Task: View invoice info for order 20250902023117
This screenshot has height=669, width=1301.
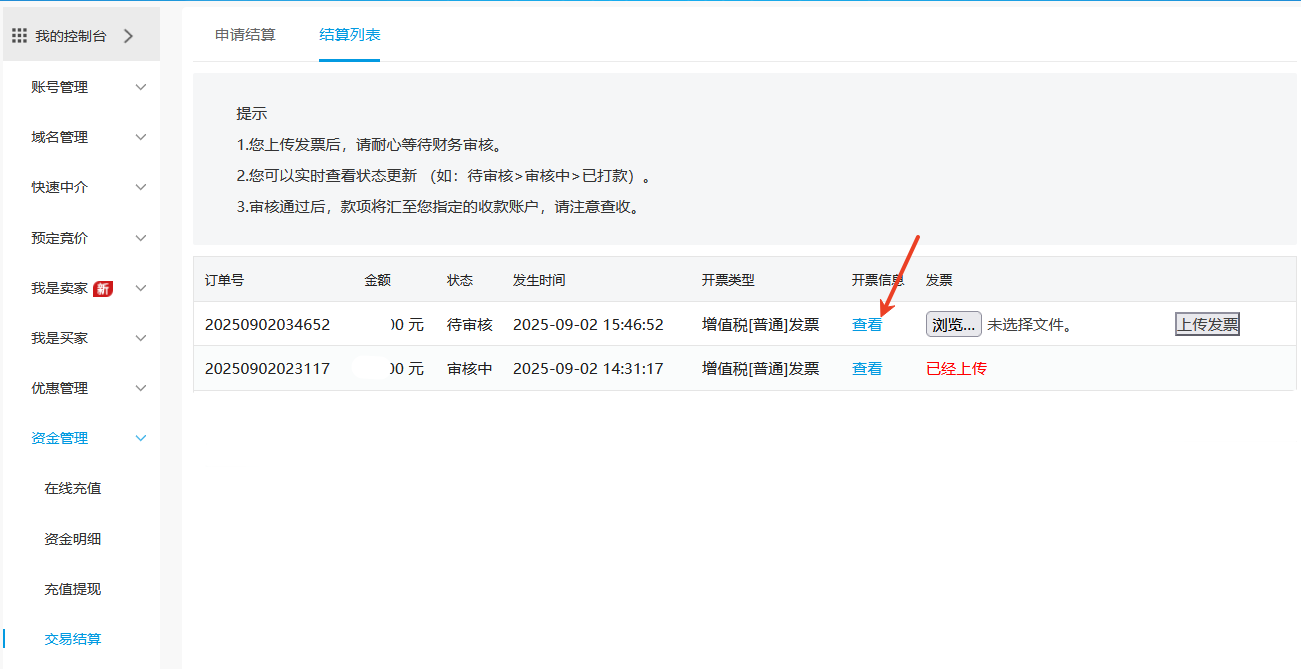Action: click(x=867, y=369)
